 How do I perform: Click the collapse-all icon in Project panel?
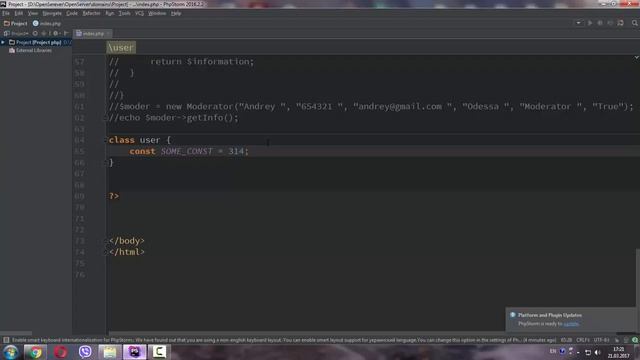[44, 33]
